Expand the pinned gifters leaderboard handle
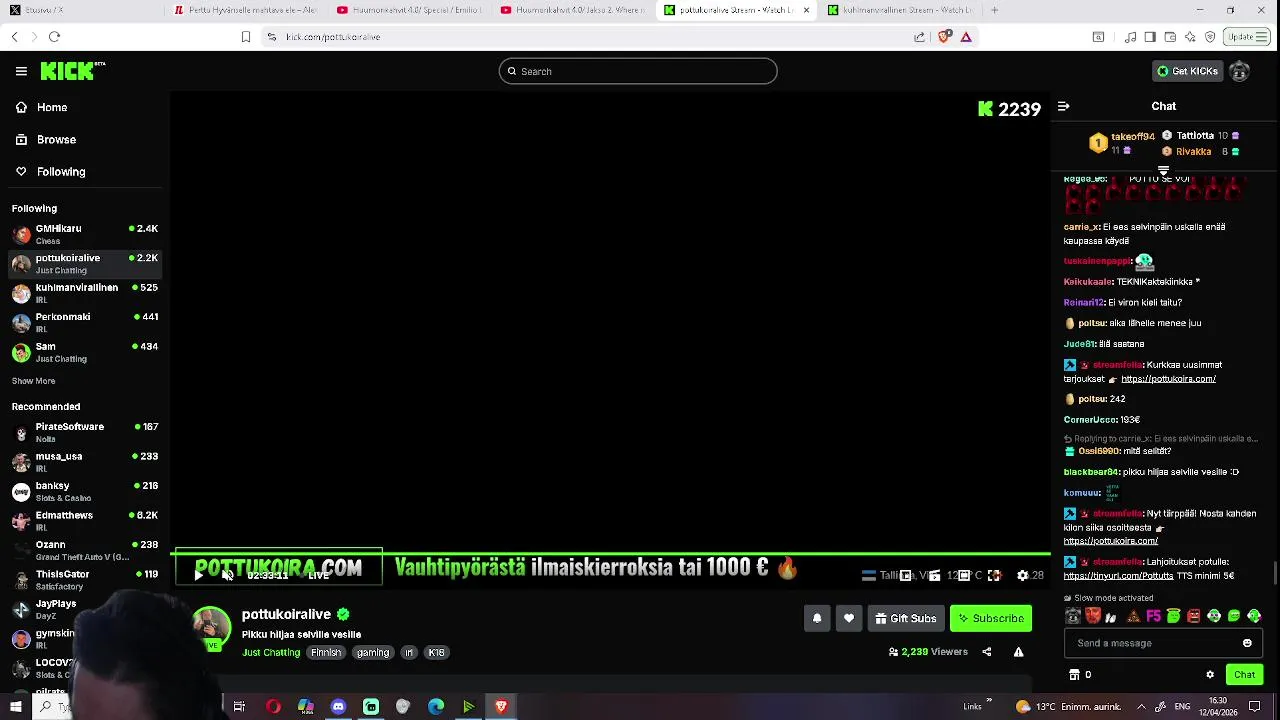This screenshot has height=720, width=1280. click(1163, 171)
